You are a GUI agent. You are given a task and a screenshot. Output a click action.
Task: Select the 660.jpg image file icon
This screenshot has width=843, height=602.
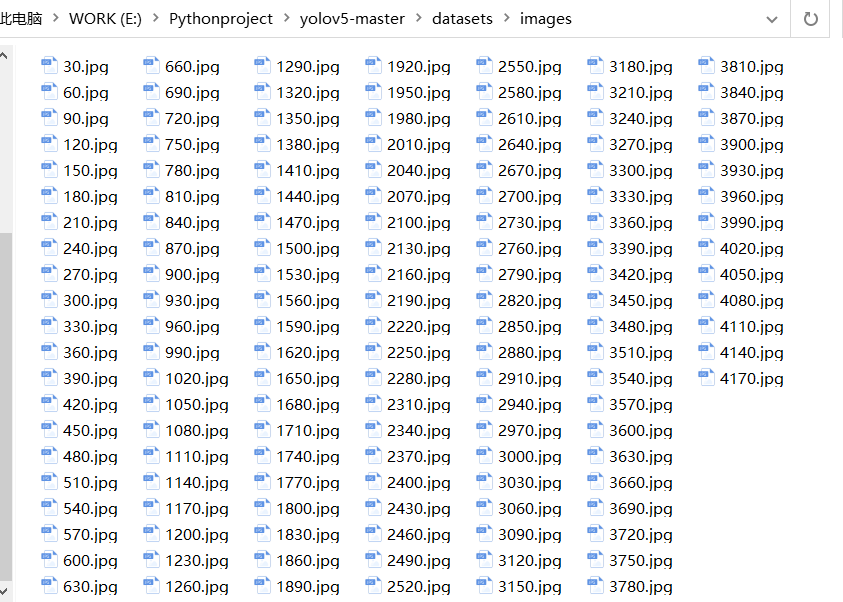click(152, 67)
